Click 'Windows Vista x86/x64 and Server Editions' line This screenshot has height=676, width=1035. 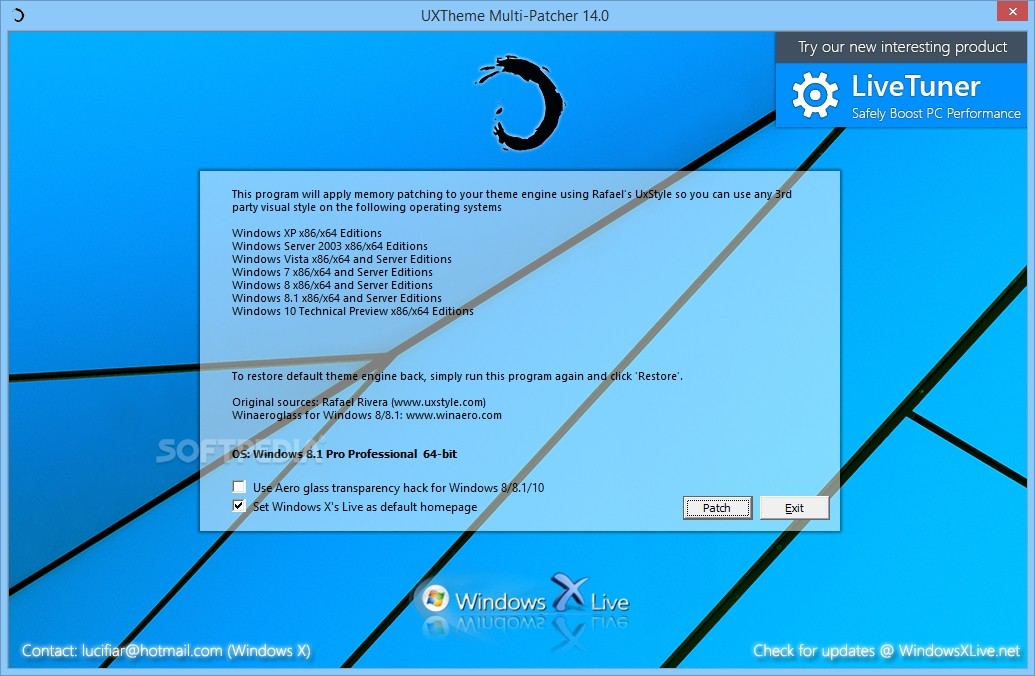coord(342,259)
